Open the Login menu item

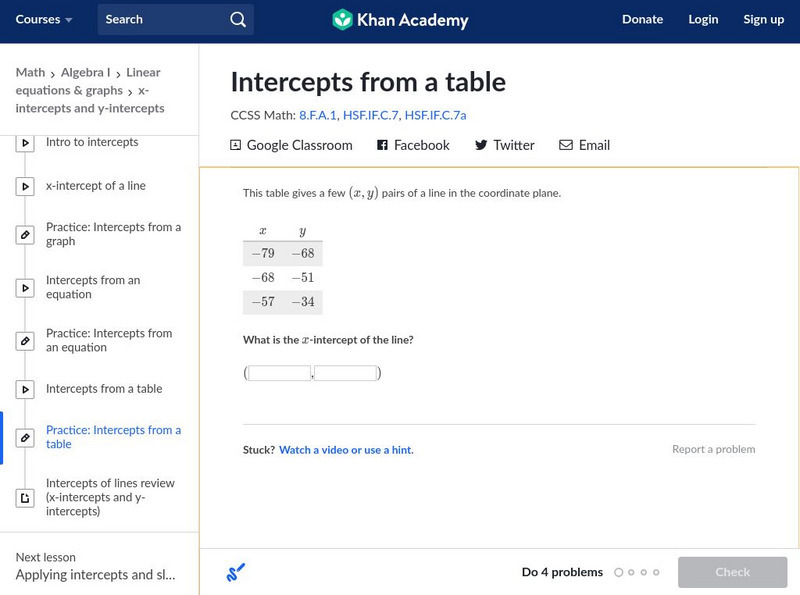[703, 20]
